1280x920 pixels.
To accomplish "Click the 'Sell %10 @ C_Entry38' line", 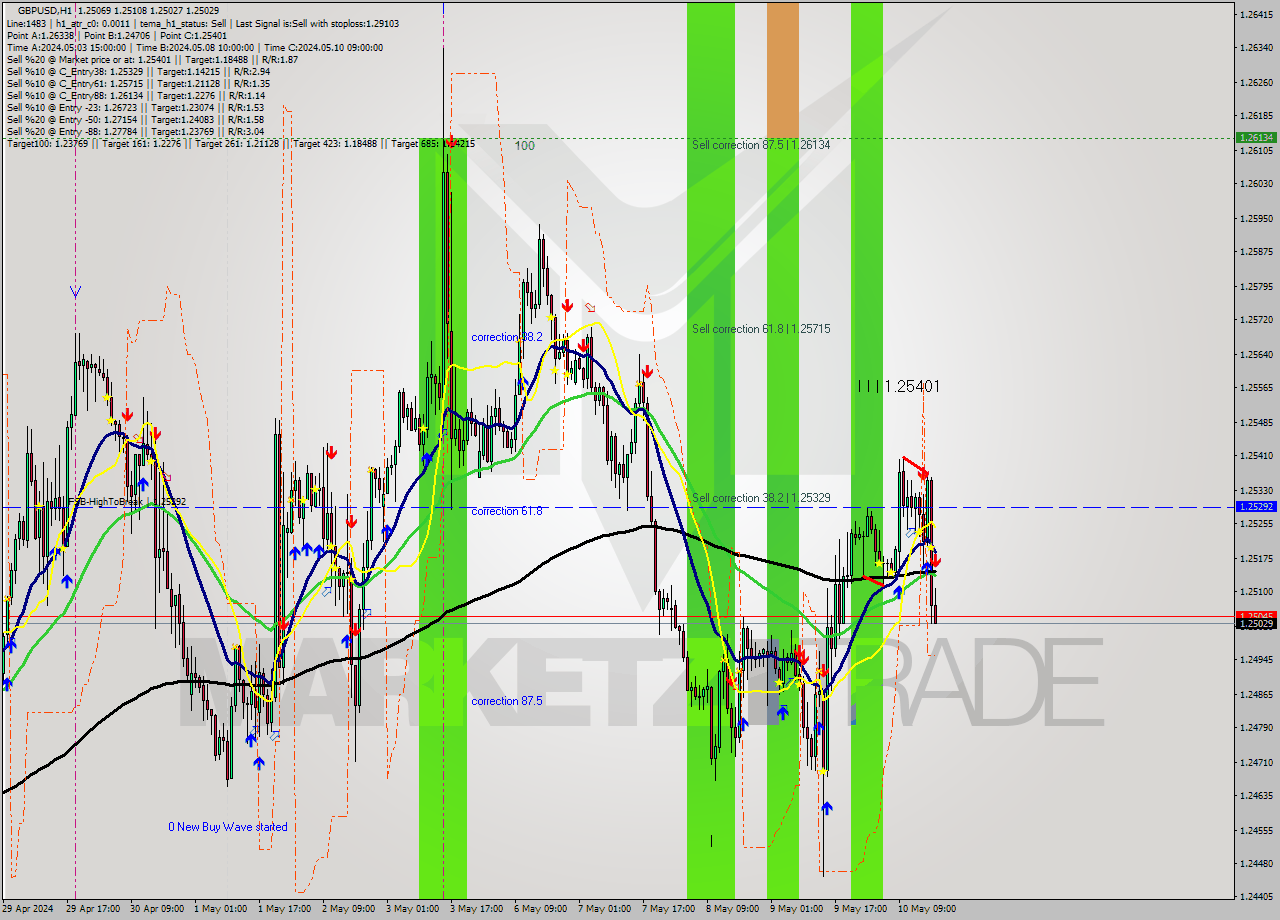I will pos(138,71).
